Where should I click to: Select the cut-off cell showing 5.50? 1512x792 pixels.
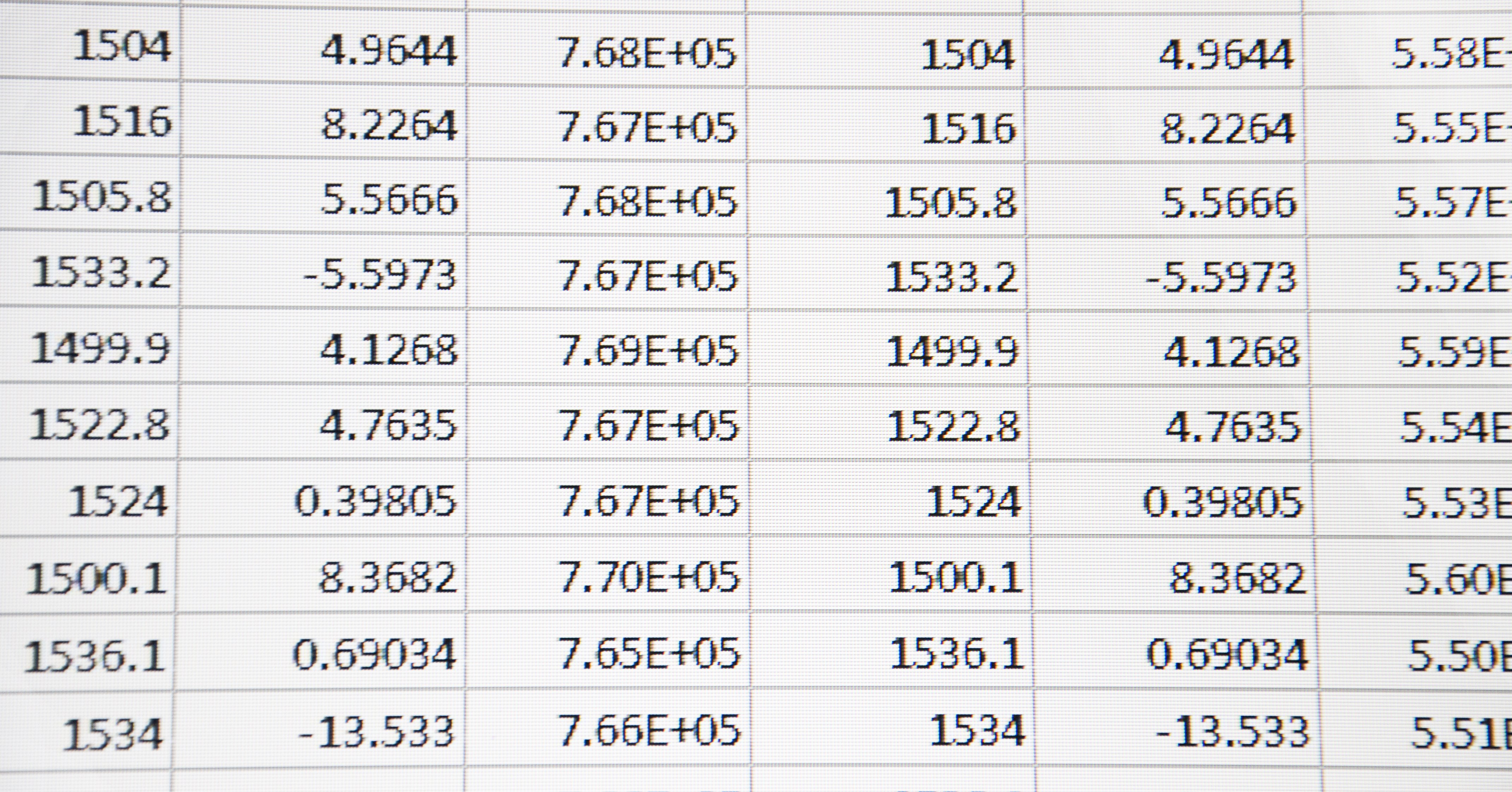point(1459,655)
